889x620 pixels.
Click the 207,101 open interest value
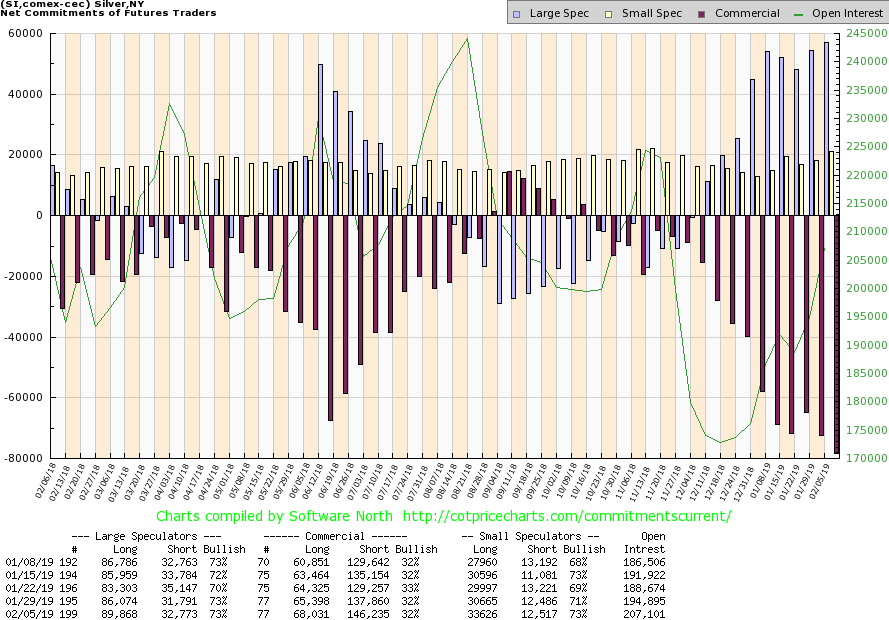coord(645,613)
